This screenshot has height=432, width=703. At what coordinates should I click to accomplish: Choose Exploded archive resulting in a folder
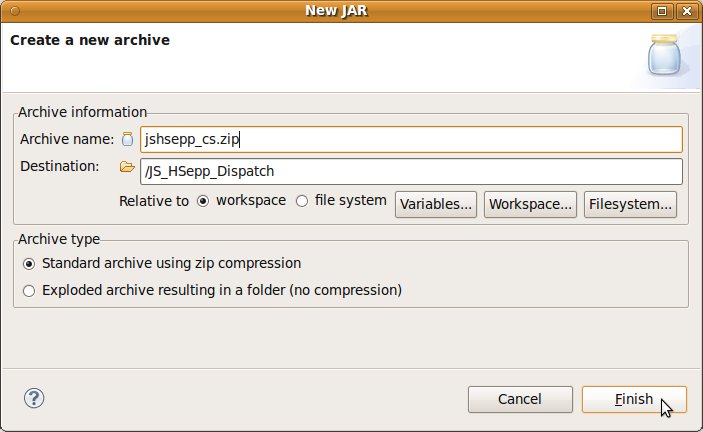tap(29, 291)
